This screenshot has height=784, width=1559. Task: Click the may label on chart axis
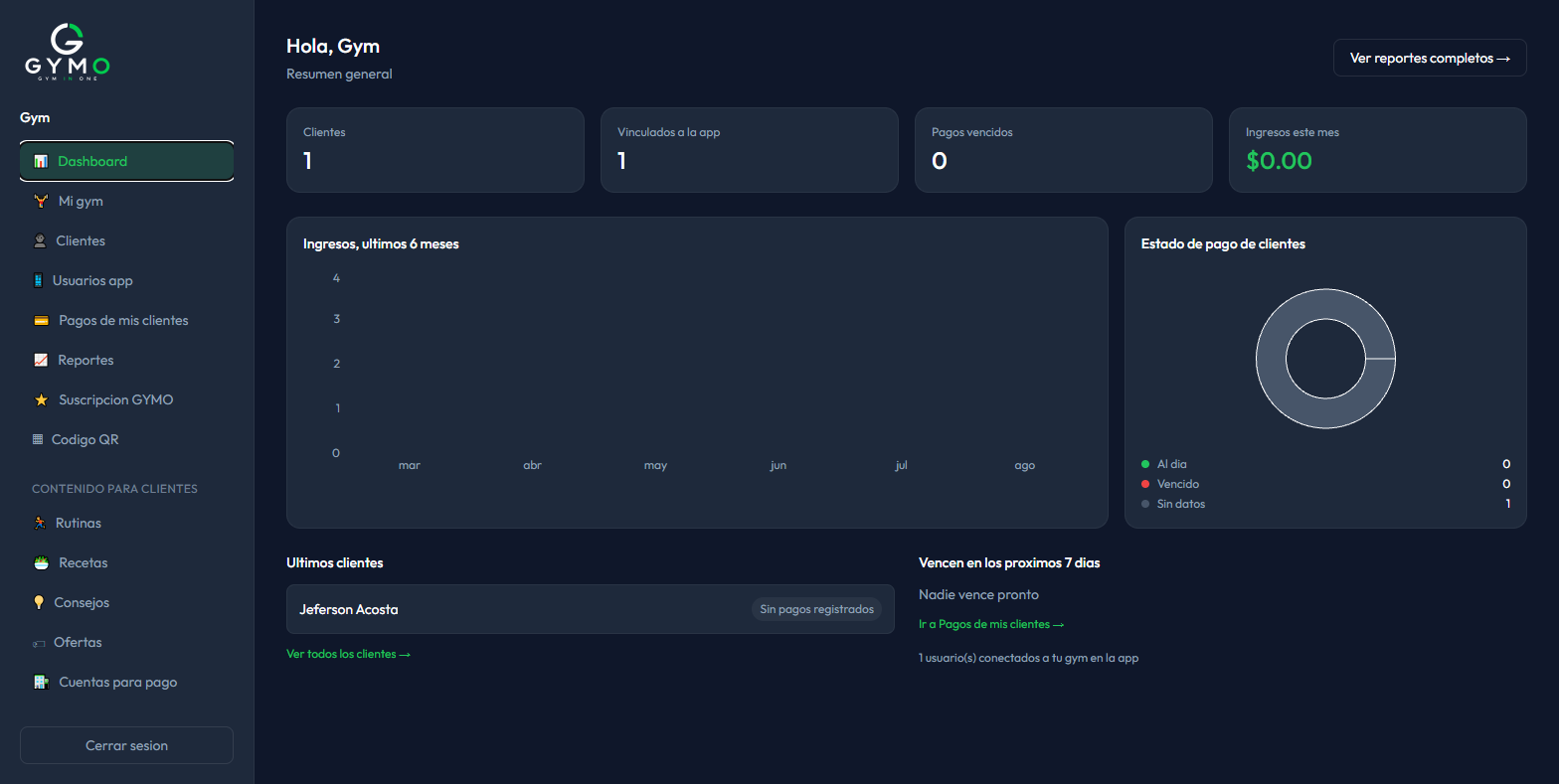pos(655,465)
